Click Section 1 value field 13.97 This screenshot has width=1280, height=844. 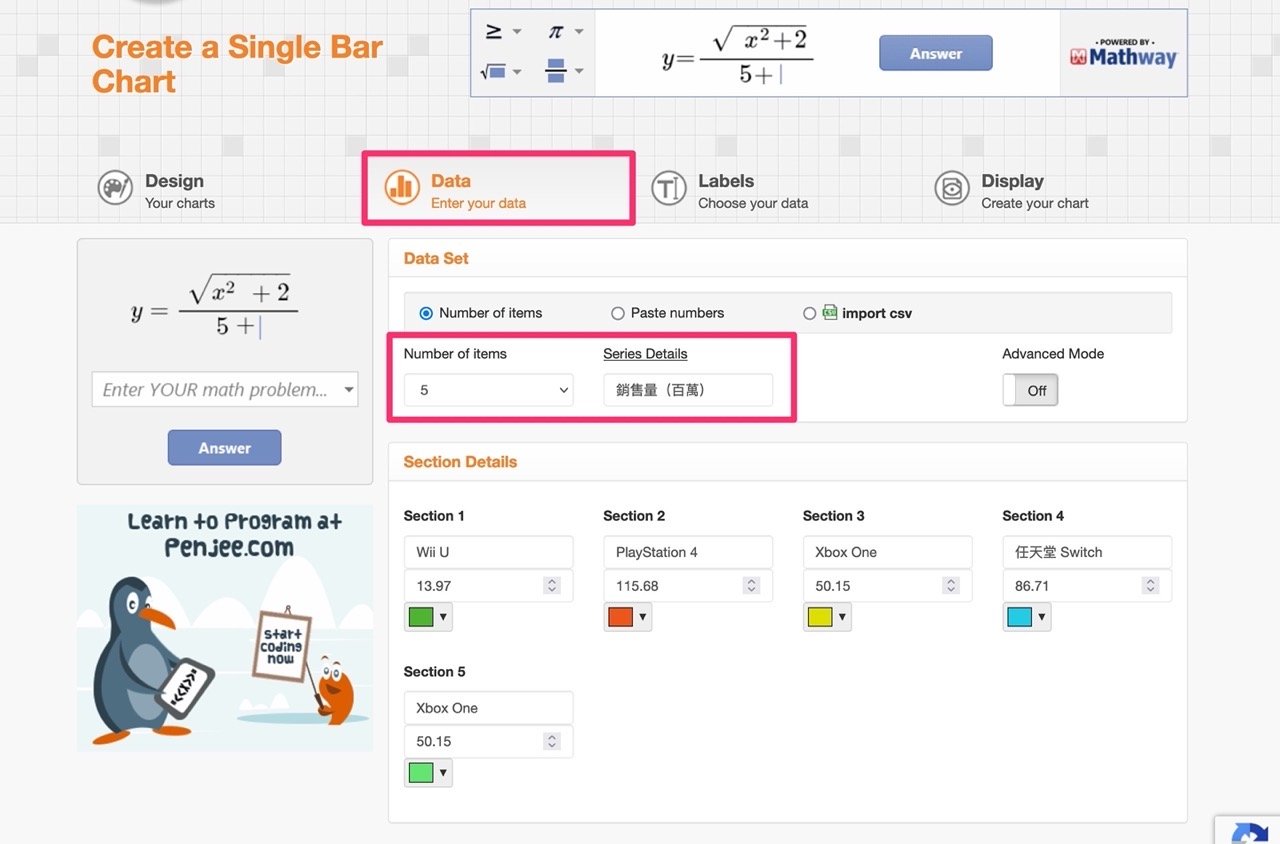(488, 586)
